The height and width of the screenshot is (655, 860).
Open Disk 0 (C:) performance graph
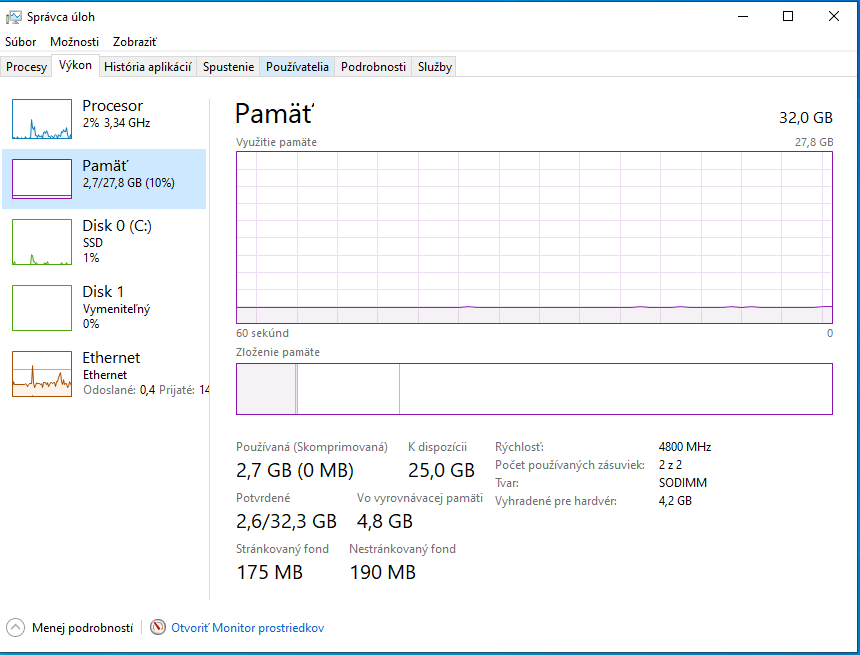pyautogui.click(x=42, y=241)
